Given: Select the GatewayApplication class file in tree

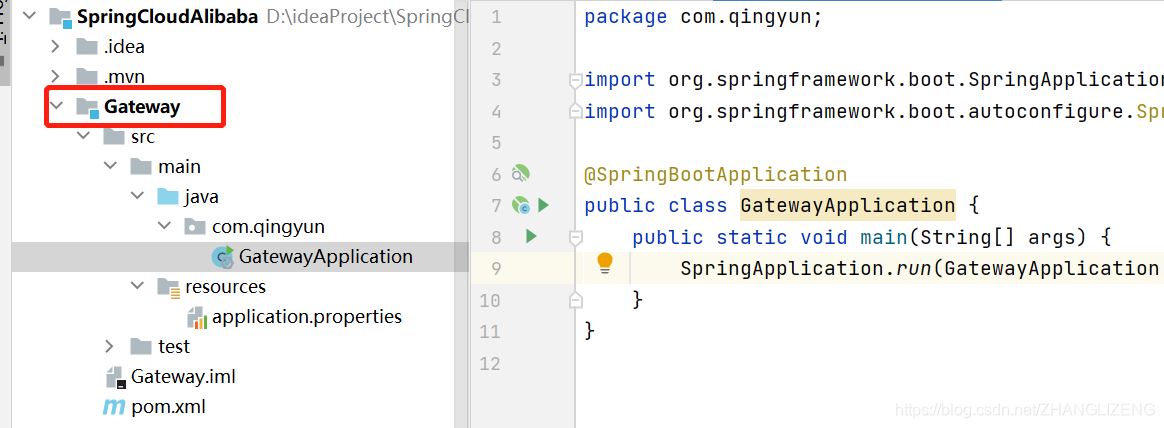Looking at the screenshot, I should [325, 257].
